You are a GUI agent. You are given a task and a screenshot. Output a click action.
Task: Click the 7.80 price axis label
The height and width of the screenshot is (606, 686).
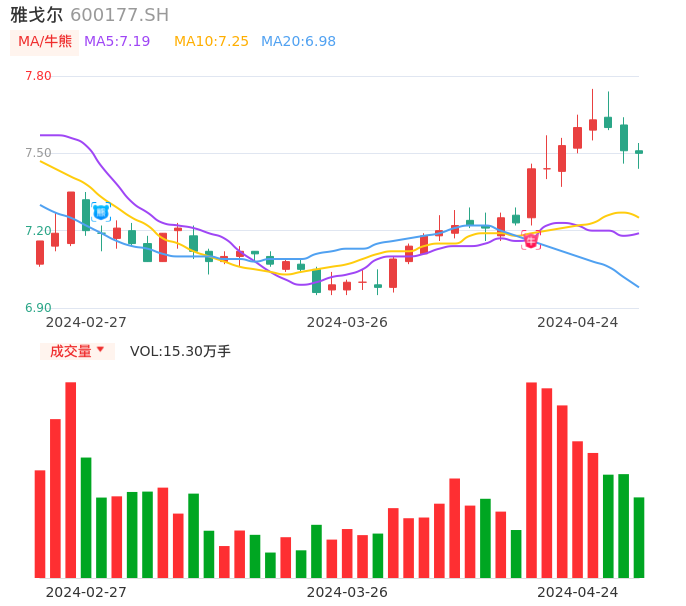point(38,76)
